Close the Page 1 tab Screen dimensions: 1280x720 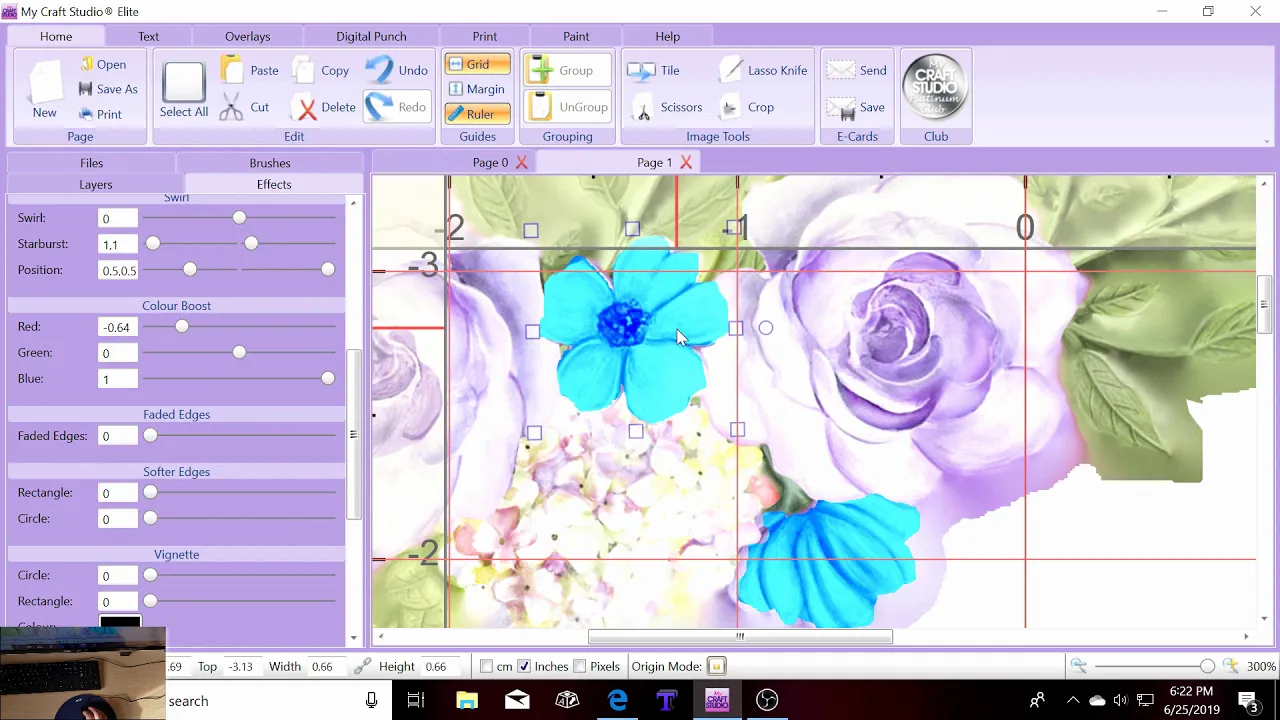tap(686, 162)
